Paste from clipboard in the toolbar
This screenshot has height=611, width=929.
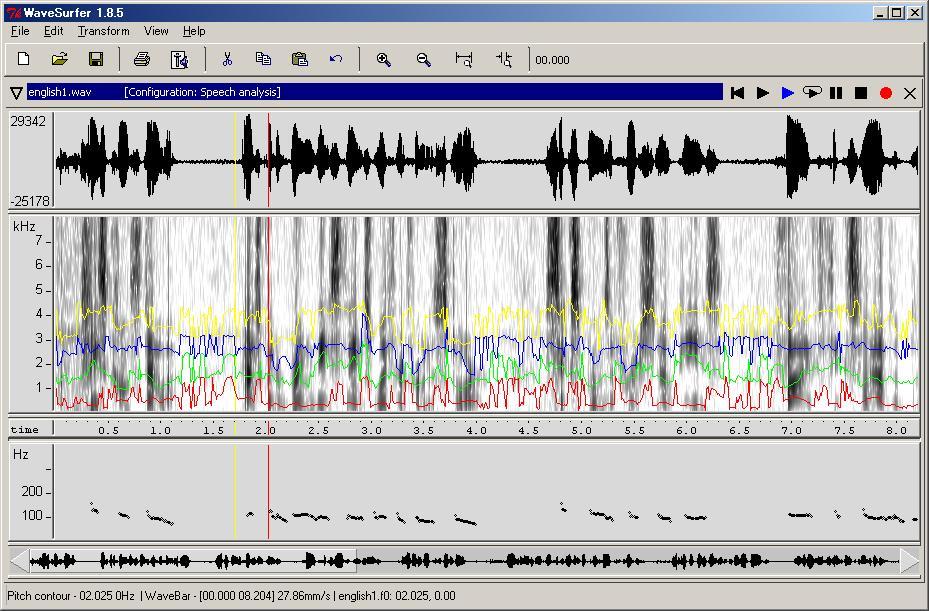coord(299,60)
